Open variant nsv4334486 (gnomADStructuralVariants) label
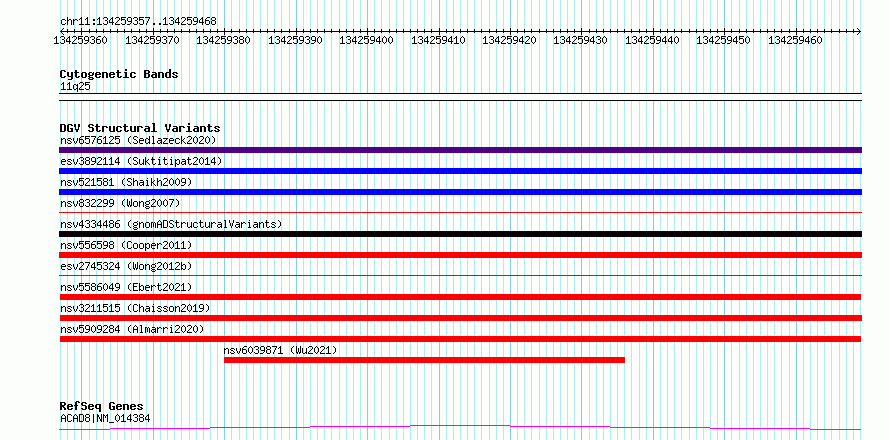 tap(171, 224)
